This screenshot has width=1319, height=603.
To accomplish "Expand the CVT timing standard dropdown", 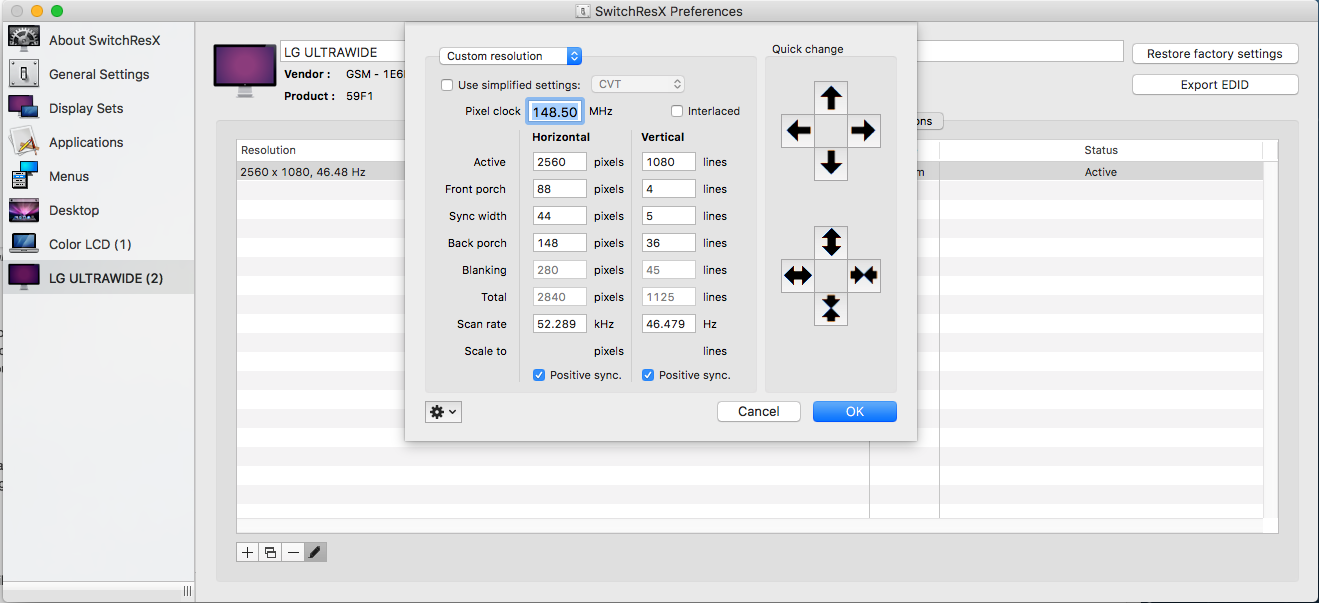I will click(x=638, y=85).
